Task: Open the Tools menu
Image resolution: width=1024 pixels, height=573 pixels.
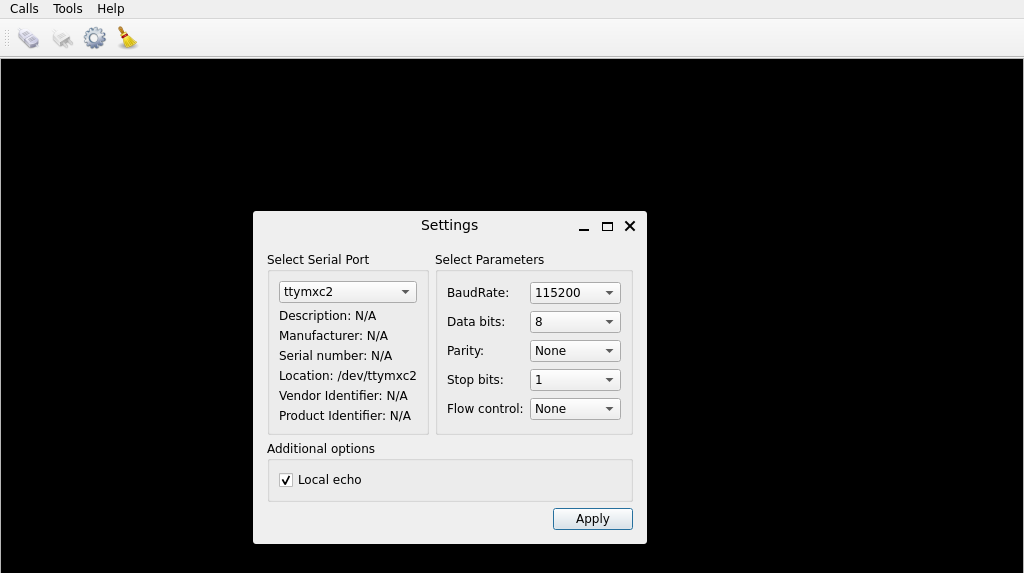Action: [x=68, y=8]
